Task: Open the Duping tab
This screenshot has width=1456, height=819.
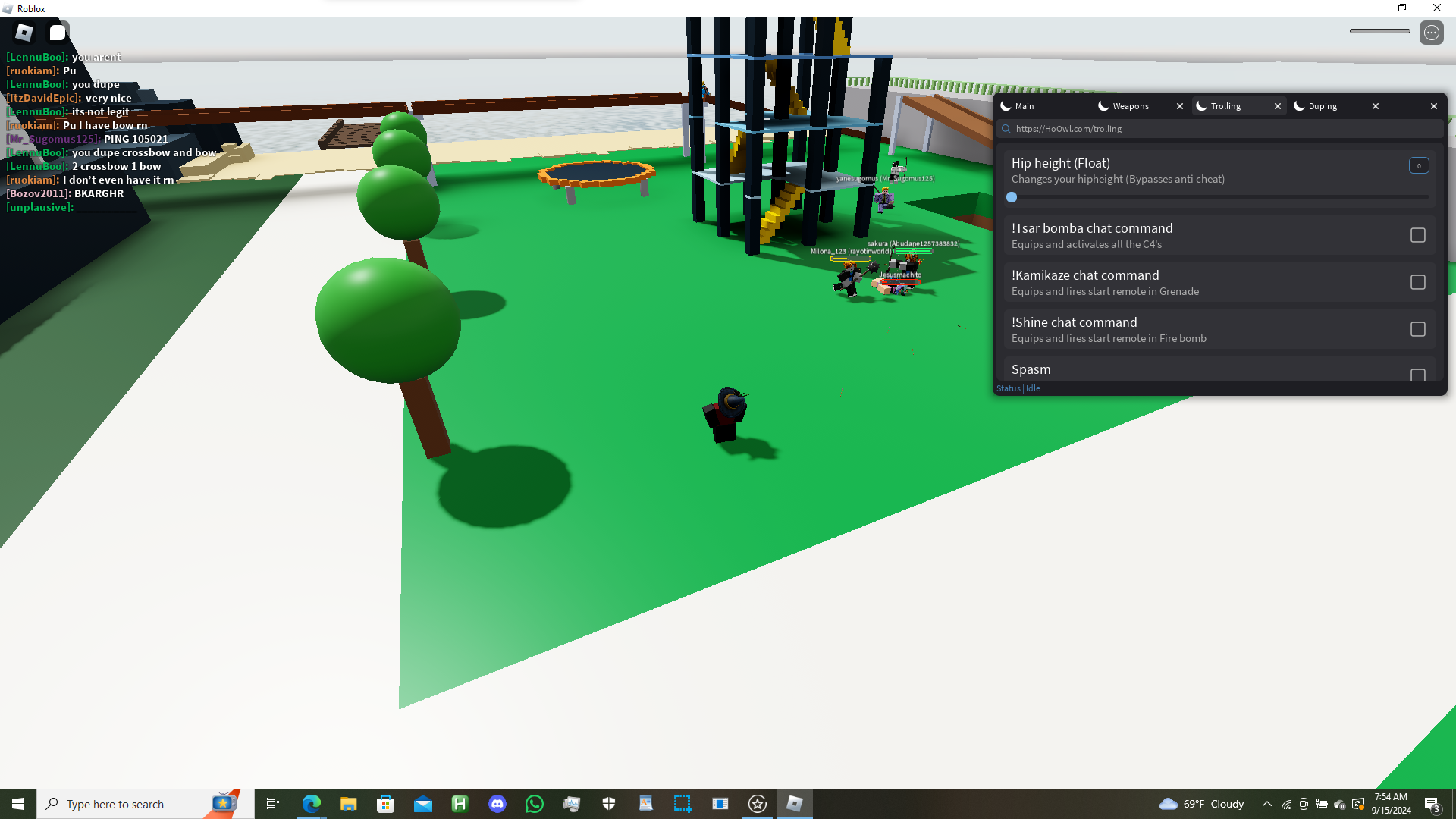Action: [1323, 106]
